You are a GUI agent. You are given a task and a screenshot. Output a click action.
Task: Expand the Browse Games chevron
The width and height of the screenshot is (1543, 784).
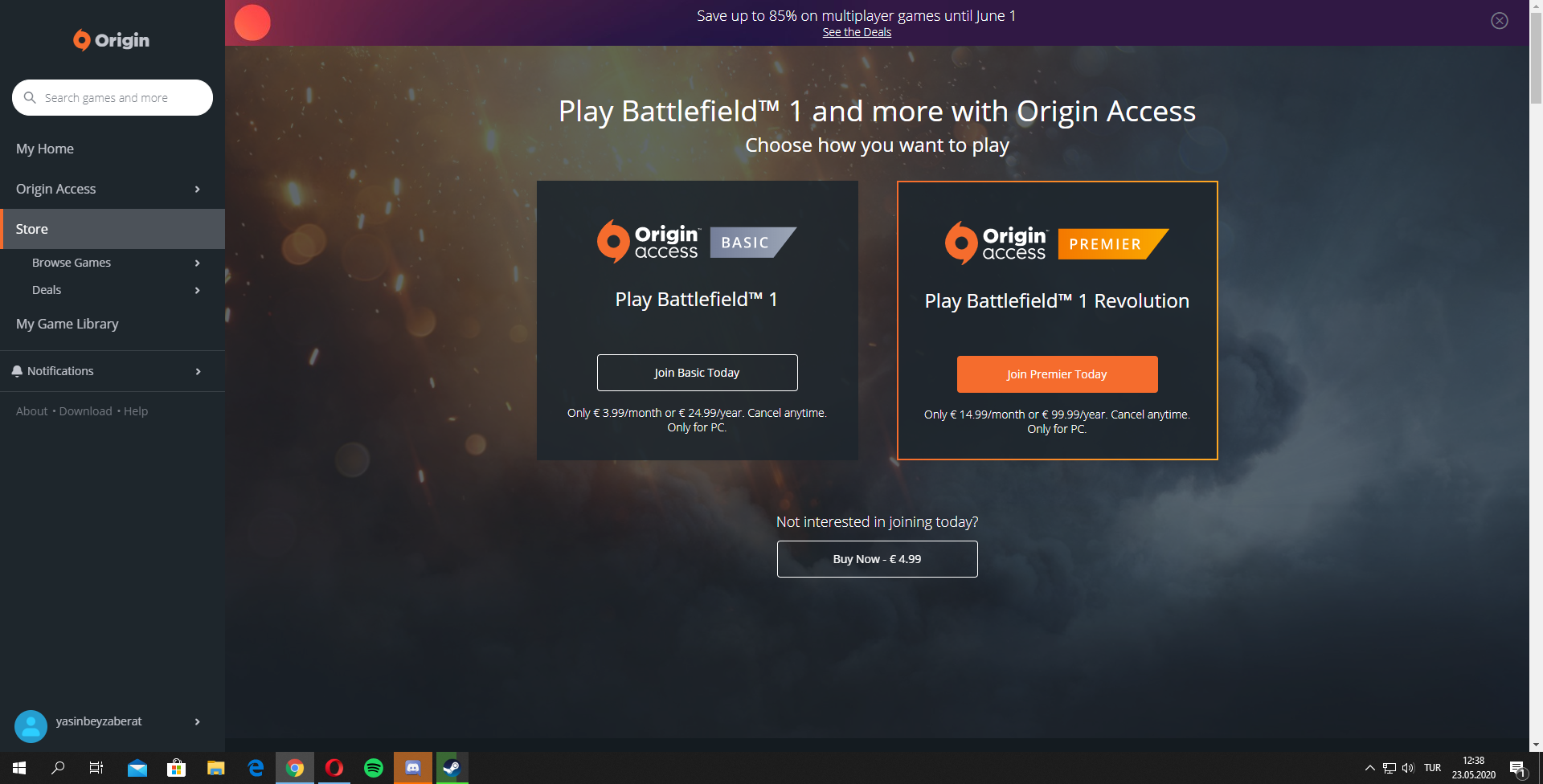pos(198,263)
